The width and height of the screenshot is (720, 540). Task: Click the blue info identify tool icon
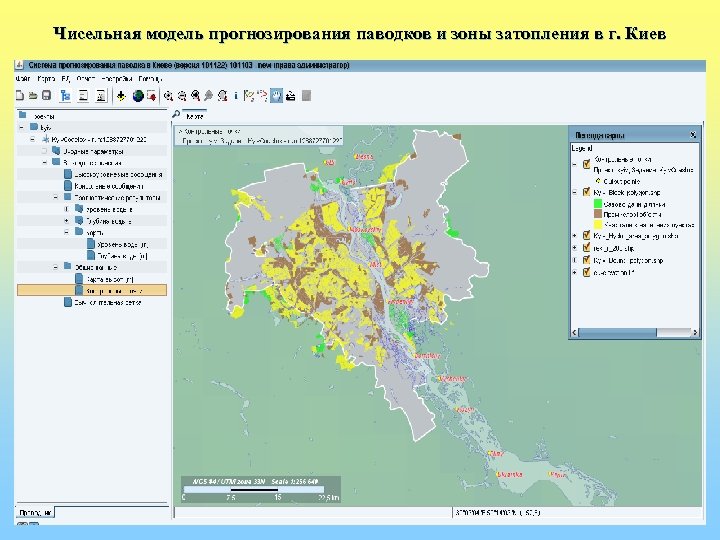click(x=234, y=96)
